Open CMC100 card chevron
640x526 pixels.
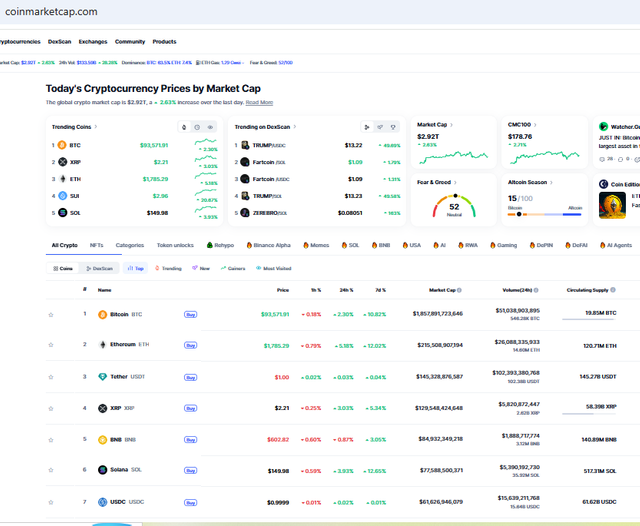coord(535,124)
